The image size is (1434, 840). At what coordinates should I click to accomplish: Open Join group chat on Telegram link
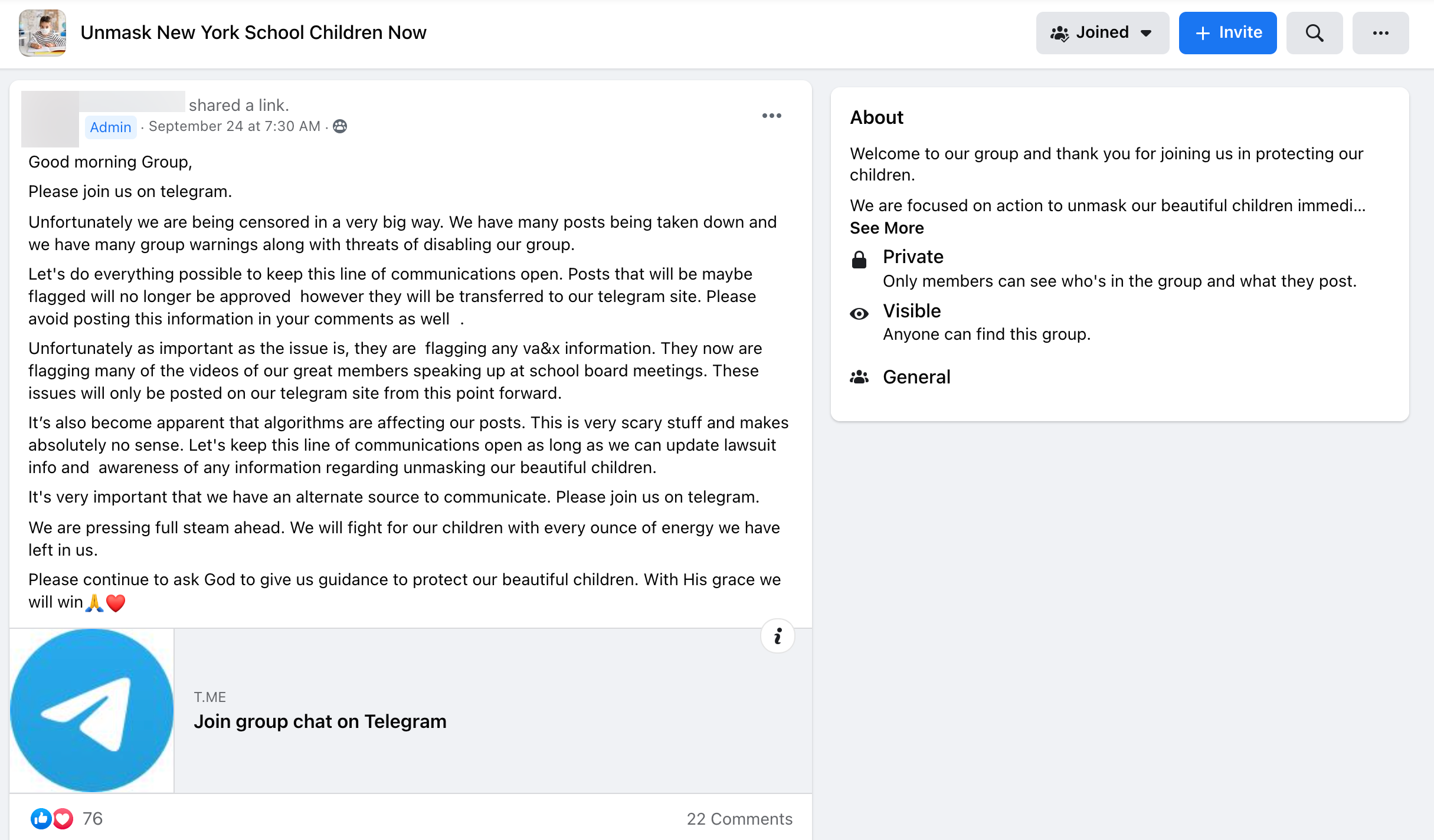coord(320,721)
